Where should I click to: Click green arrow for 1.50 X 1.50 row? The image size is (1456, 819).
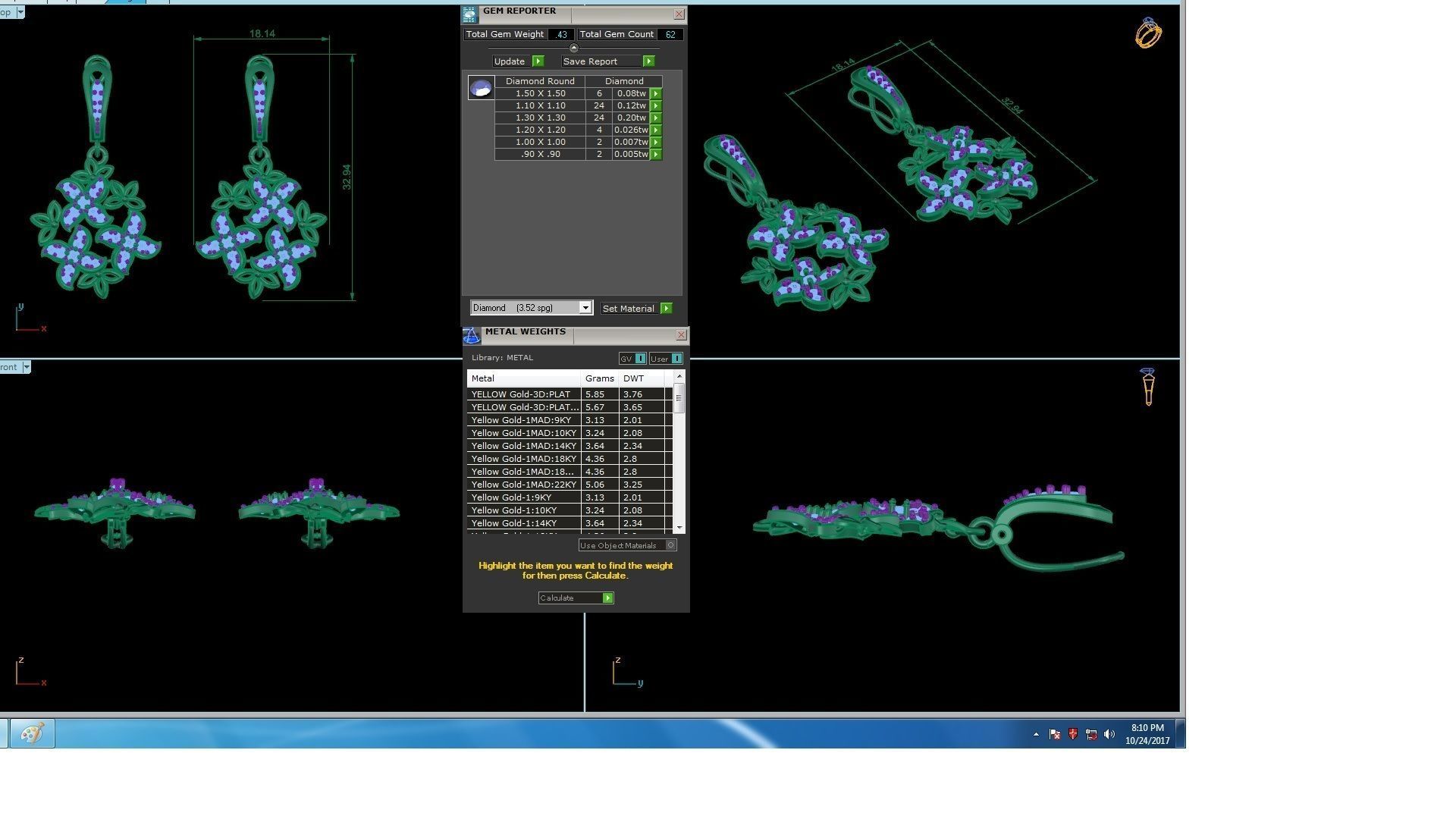(656, 94)
